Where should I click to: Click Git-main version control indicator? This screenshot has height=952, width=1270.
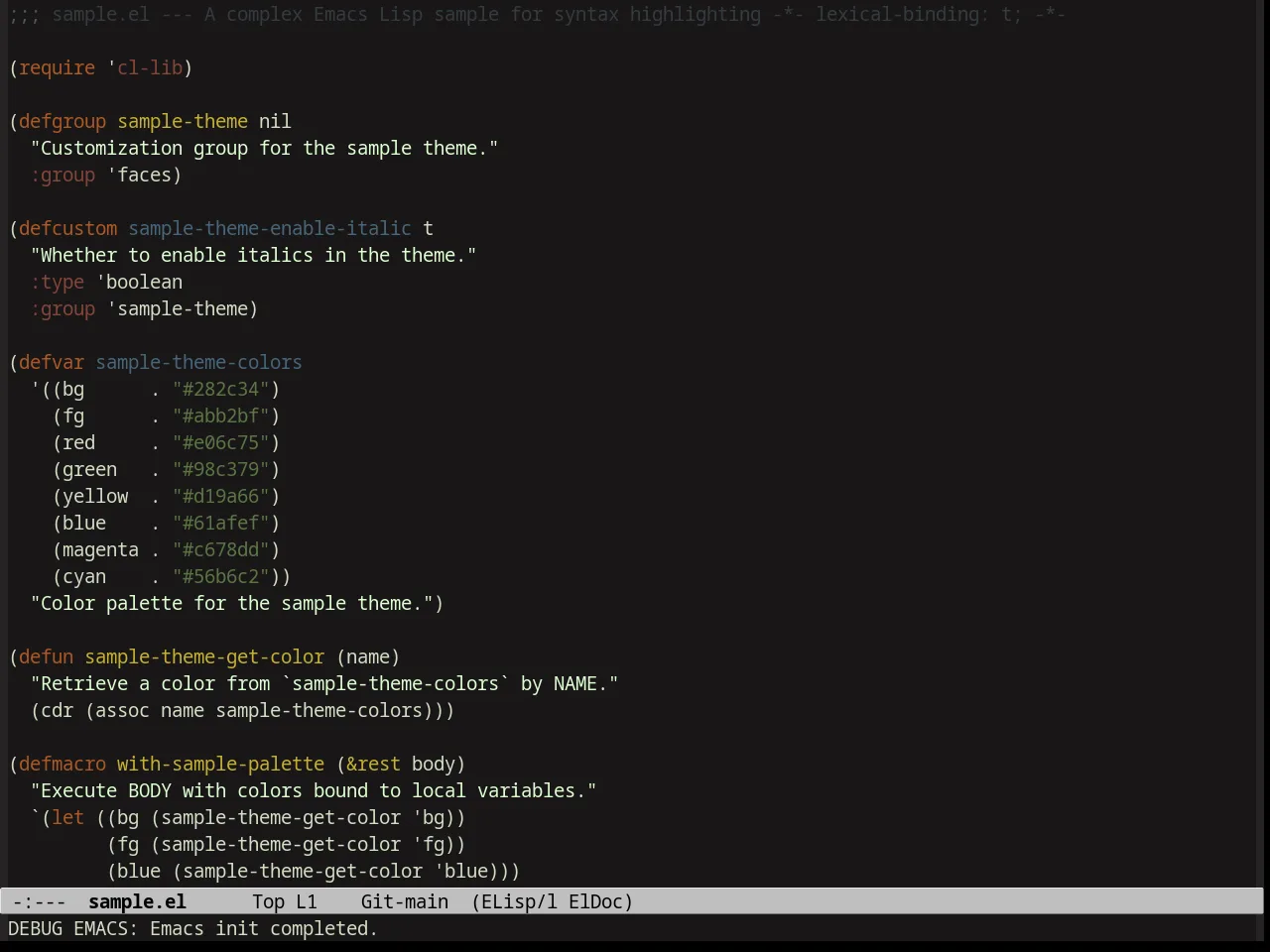(405, 901)
